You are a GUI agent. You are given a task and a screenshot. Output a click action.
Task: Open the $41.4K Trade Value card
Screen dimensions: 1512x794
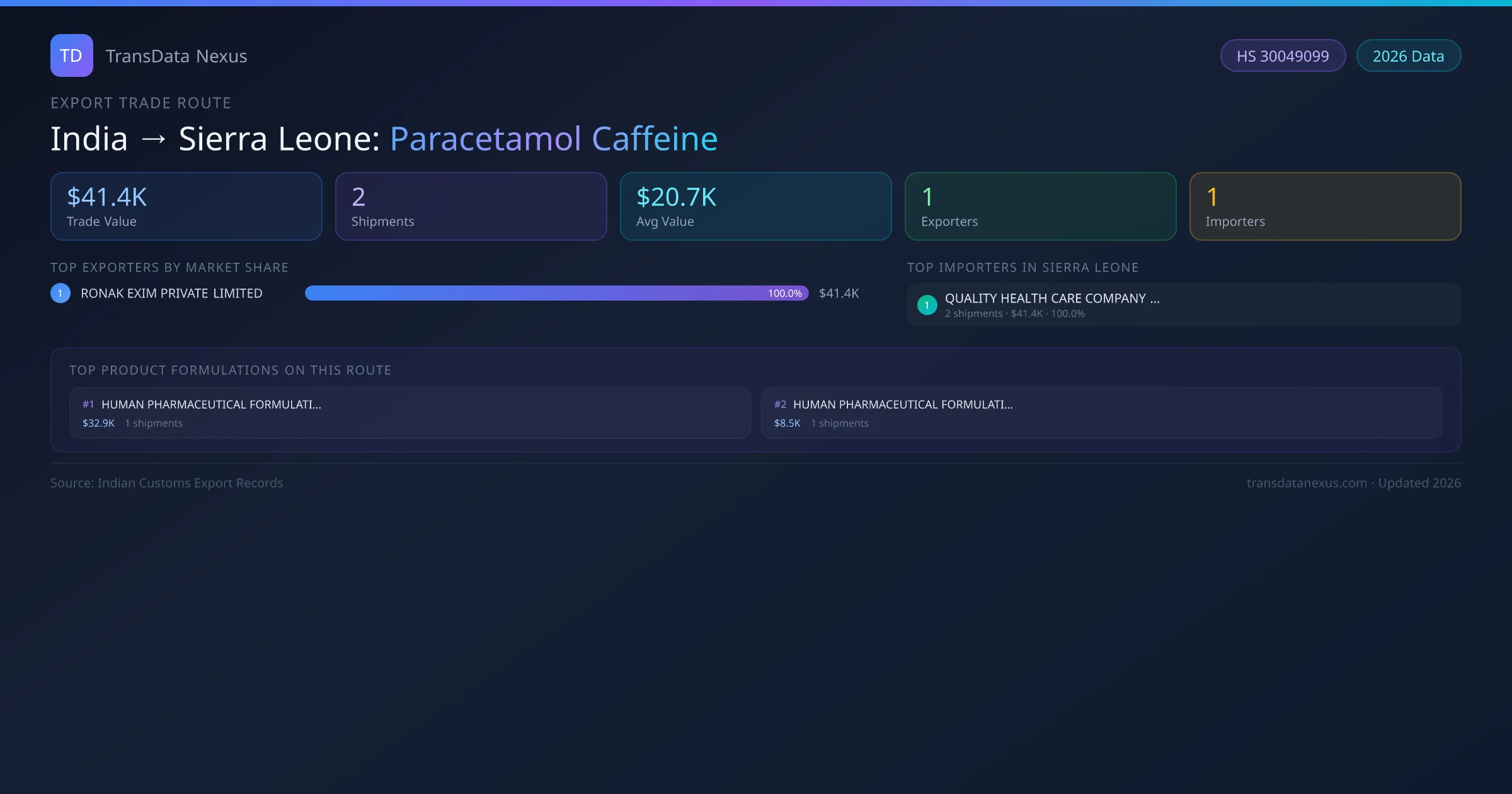(x=186, y=207)
